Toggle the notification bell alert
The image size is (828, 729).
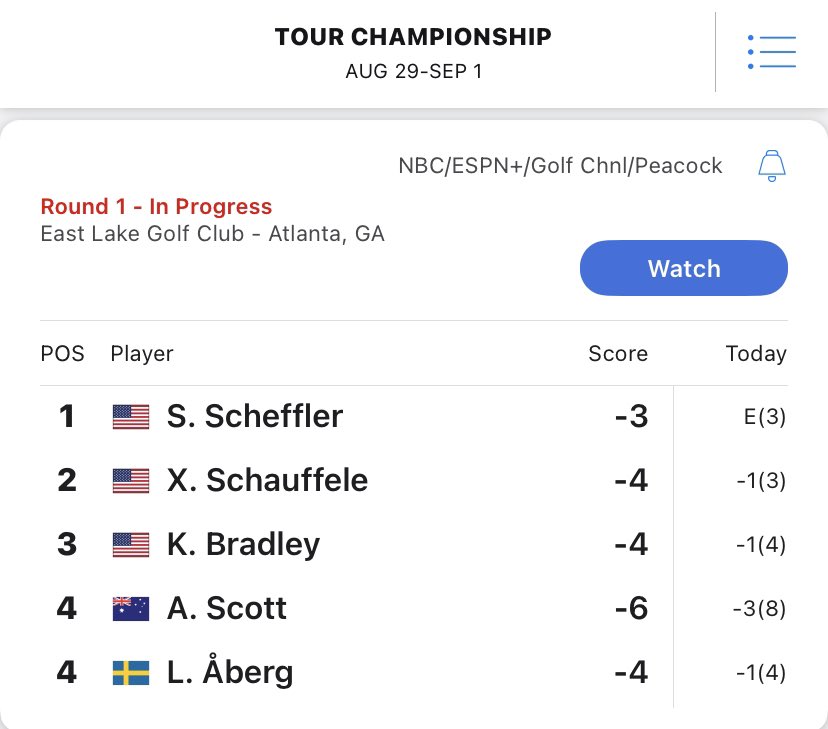[x=771, y=166]
